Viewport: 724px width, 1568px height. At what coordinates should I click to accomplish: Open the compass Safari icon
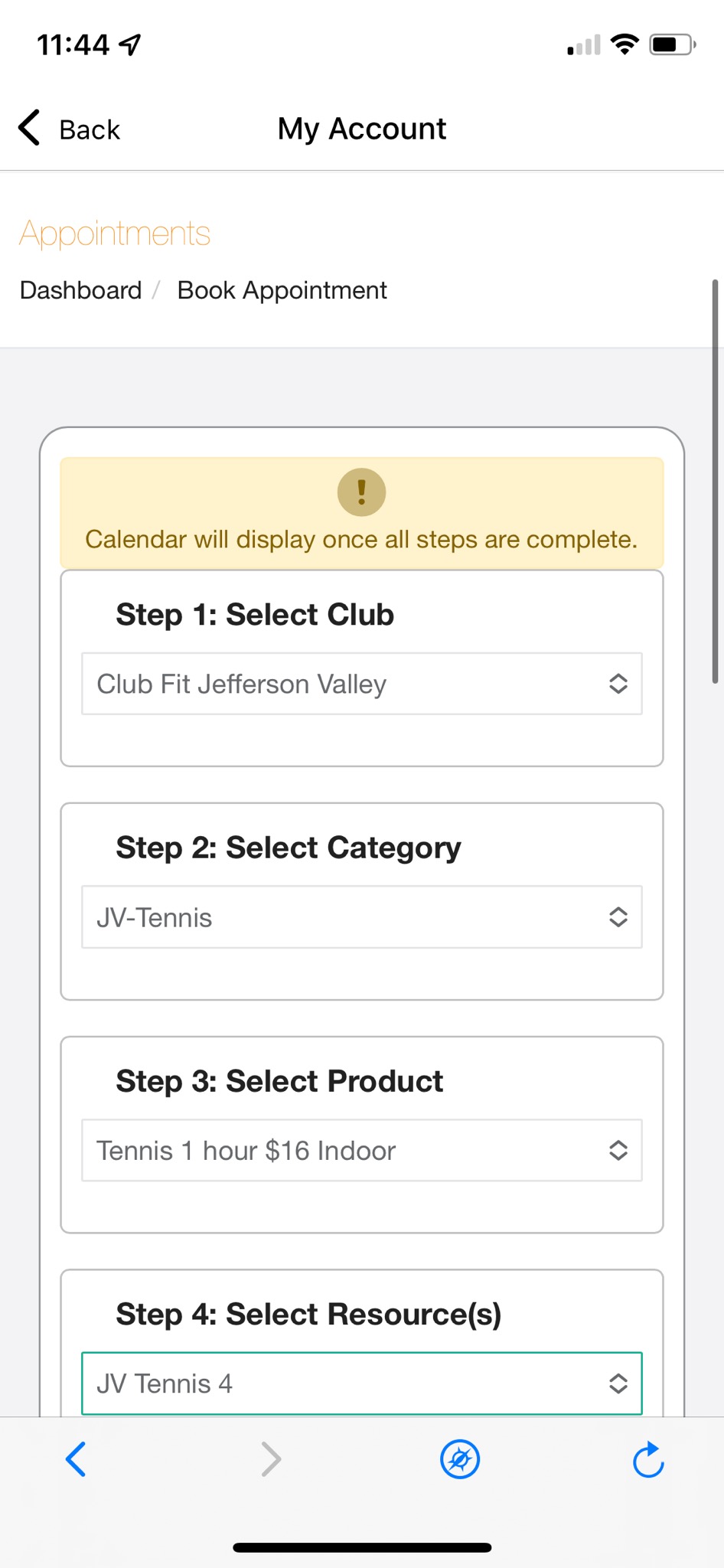coord(460,1459)
